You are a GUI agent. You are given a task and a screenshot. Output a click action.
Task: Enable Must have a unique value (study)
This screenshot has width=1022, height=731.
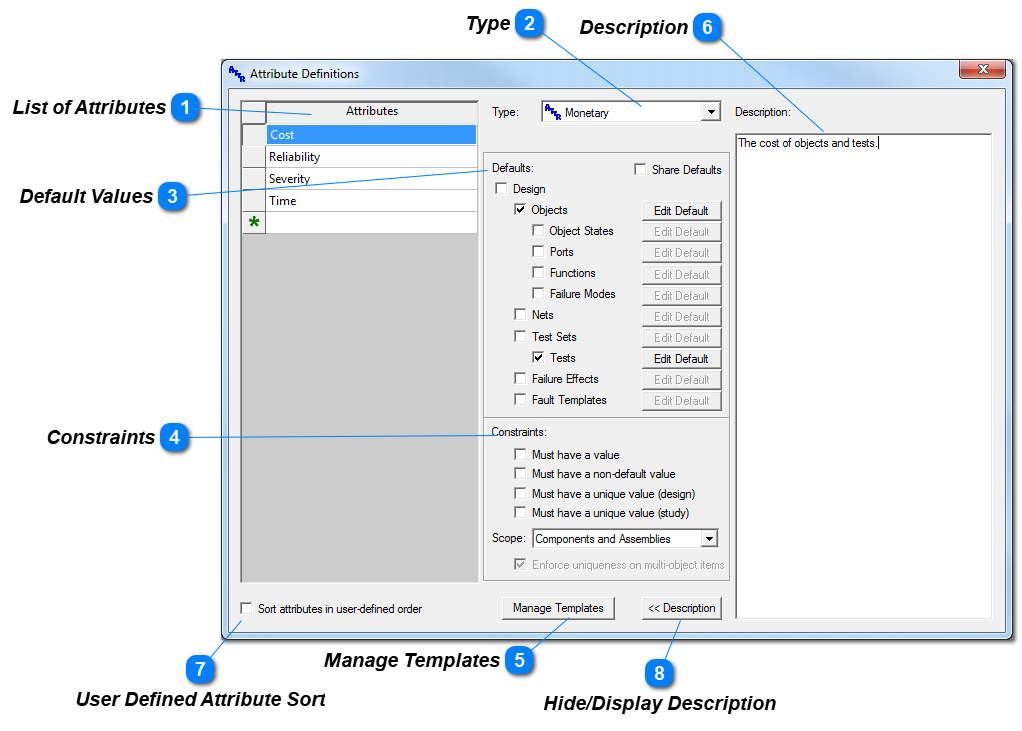(520, 512)
